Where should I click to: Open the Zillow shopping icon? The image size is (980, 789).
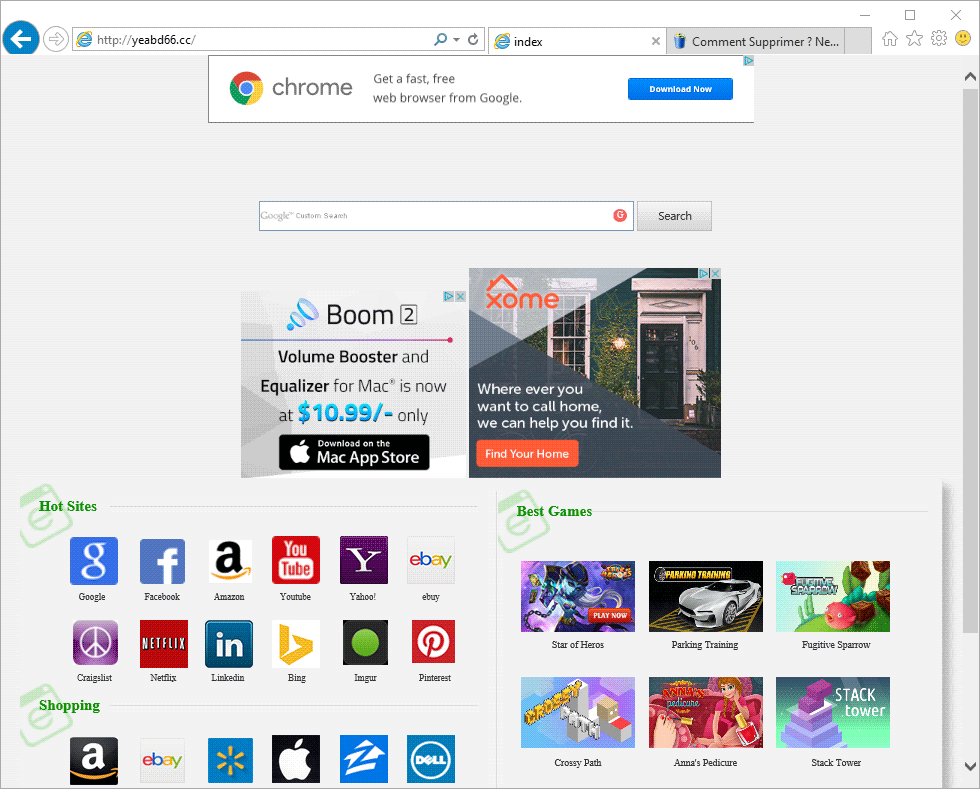(364, 759)
